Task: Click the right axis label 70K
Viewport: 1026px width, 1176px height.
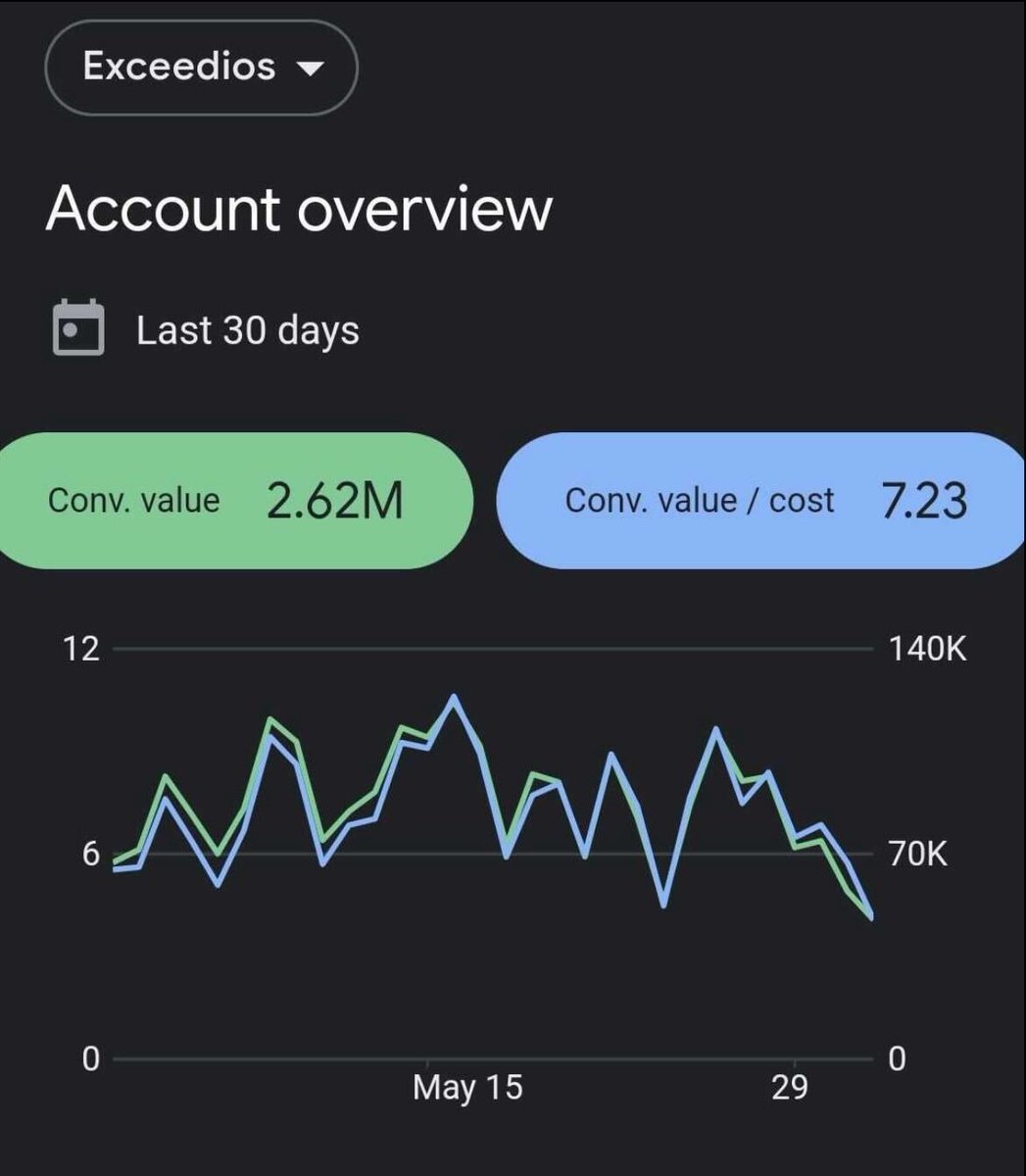Action: (x=918, y=854)
